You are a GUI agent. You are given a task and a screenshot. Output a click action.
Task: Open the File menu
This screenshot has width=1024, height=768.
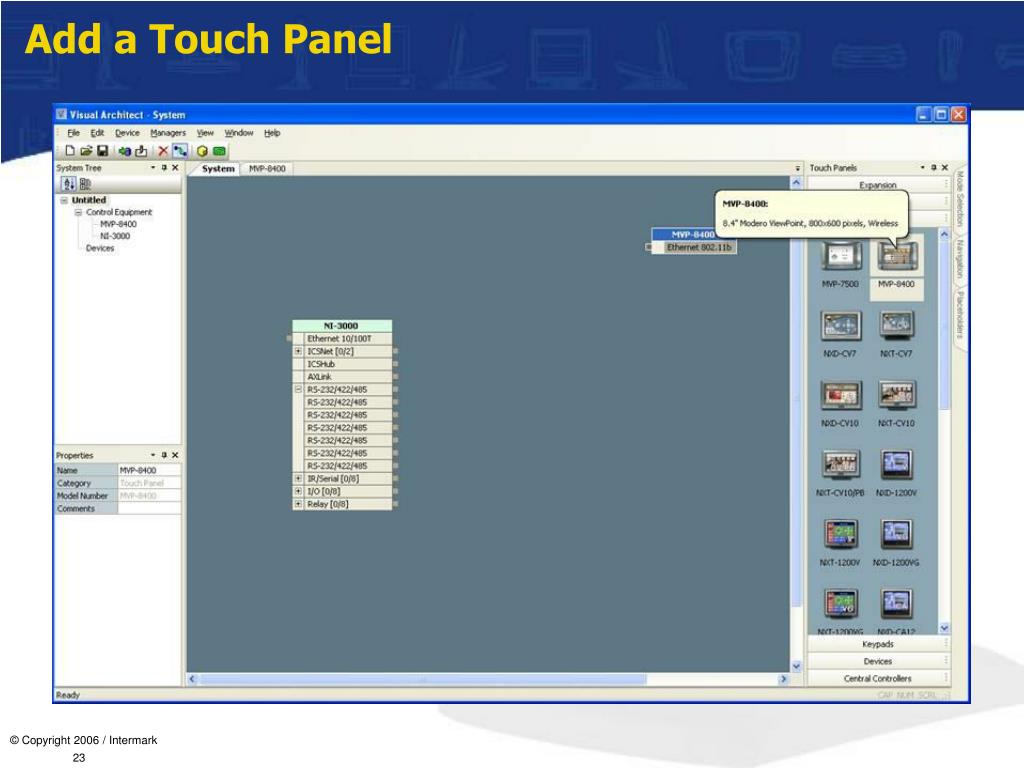coord(73,133)
